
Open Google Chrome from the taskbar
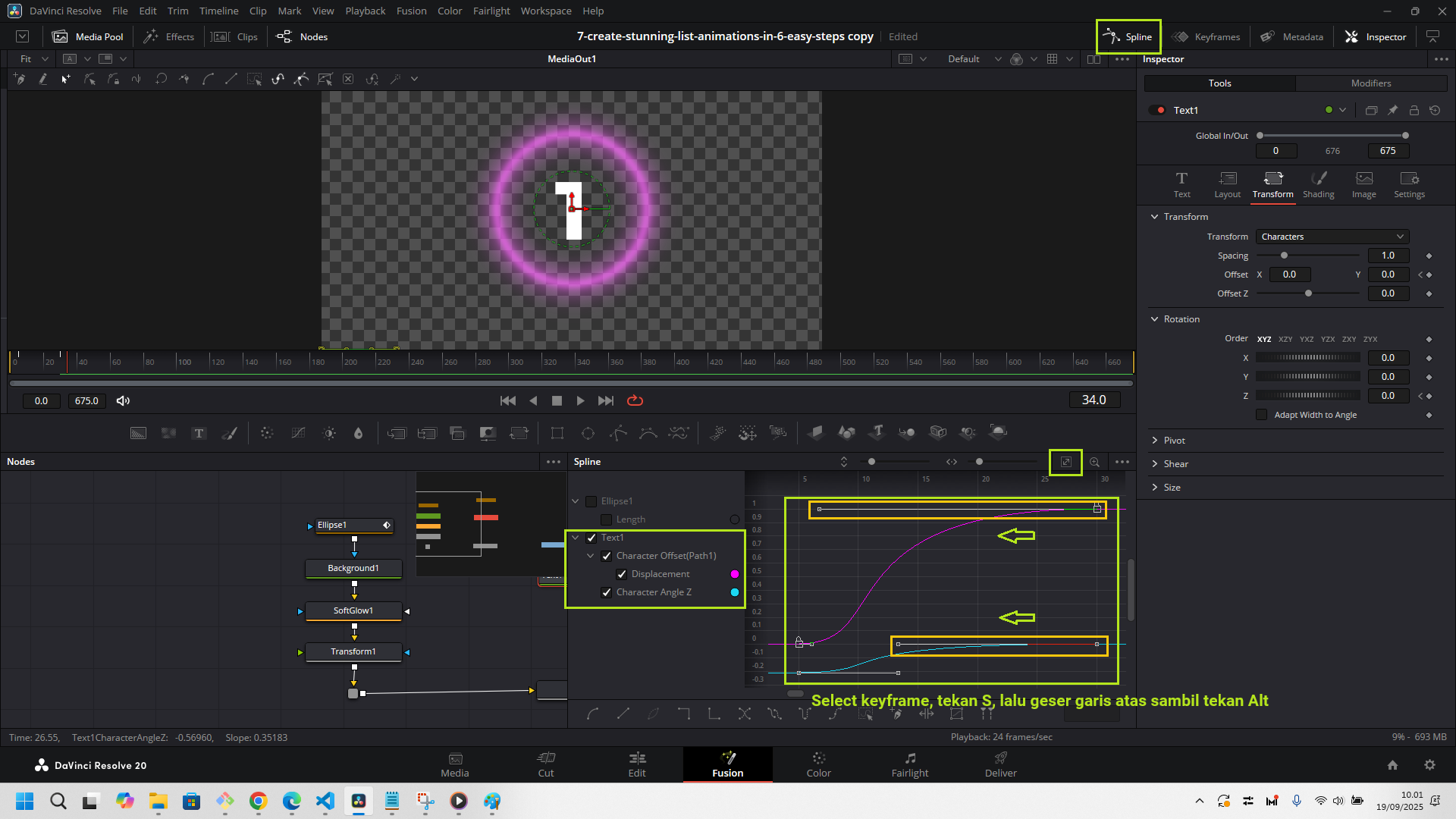coord(259,801)
